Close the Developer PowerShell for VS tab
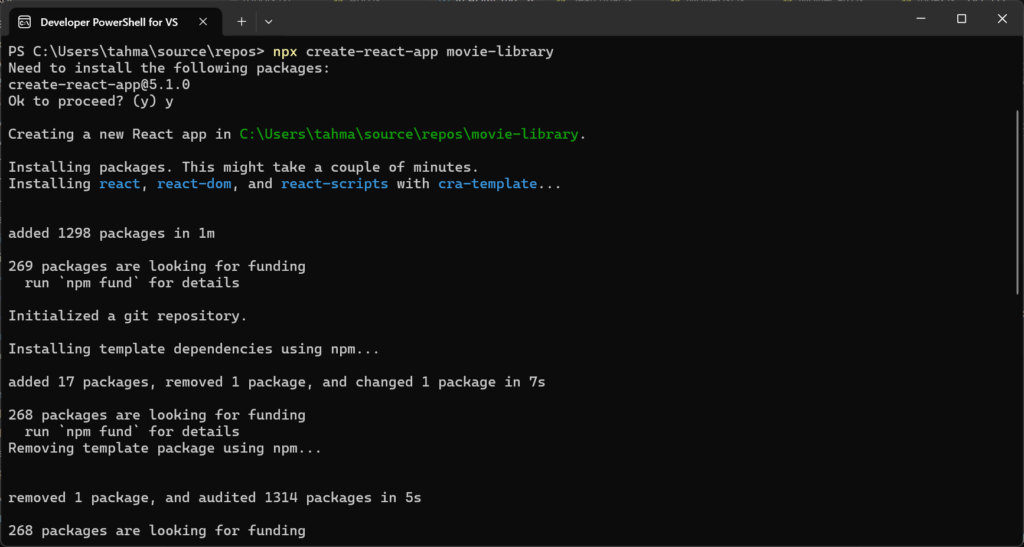The width and height of the screenshot is (1024, 547). tap(207, 20)
